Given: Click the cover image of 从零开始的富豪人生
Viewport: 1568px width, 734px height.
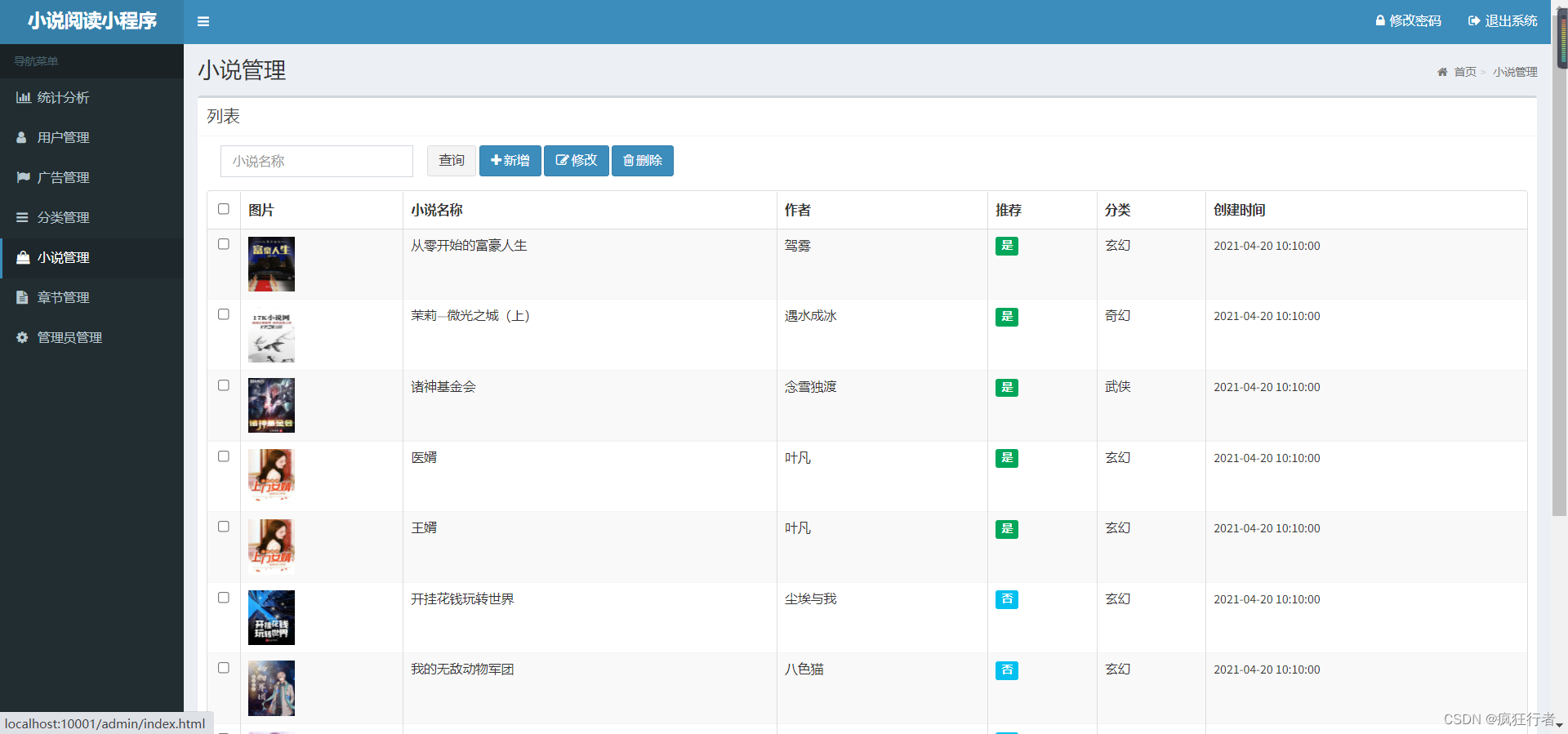Looking at the screenshot, I should pyautogui.click(x=271, y=265).
